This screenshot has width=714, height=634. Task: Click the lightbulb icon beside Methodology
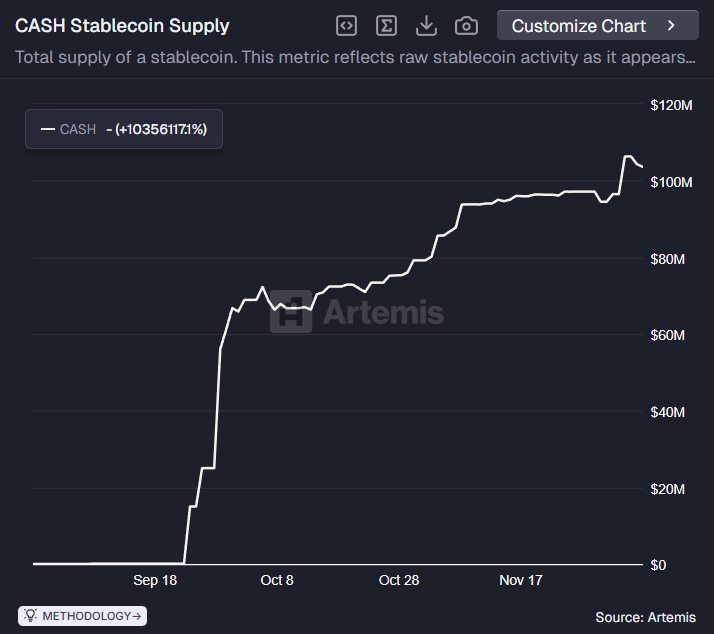pos(31,616)
